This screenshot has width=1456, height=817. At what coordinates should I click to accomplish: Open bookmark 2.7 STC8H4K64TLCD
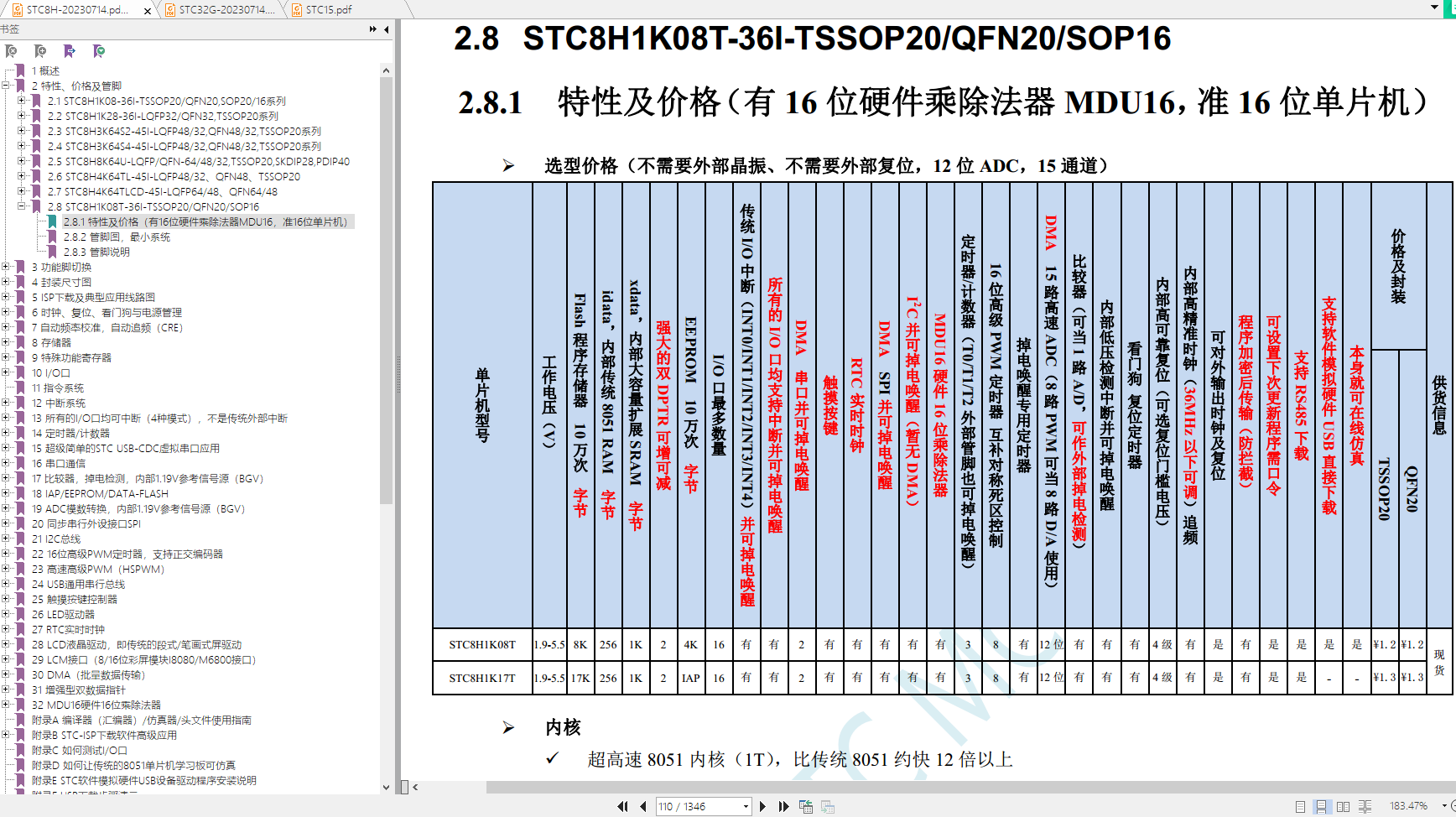point(163,192)
